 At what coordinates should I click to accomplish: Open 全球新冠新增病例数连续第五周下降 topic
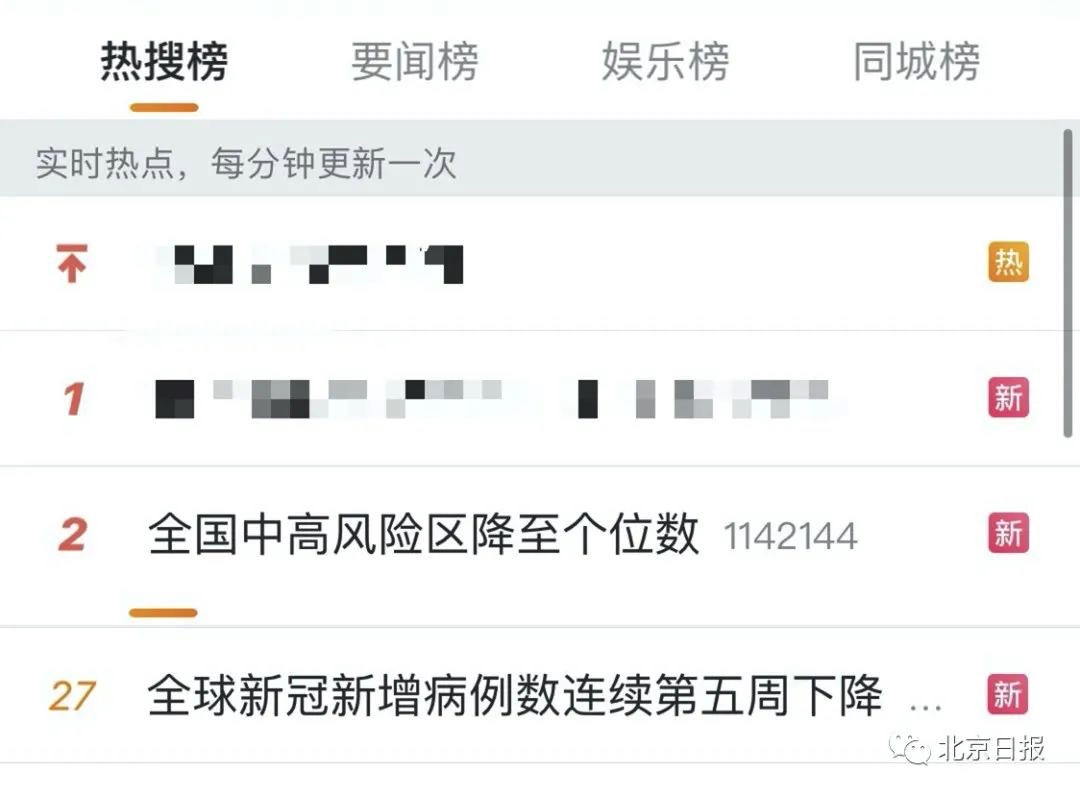click(515, 695)
